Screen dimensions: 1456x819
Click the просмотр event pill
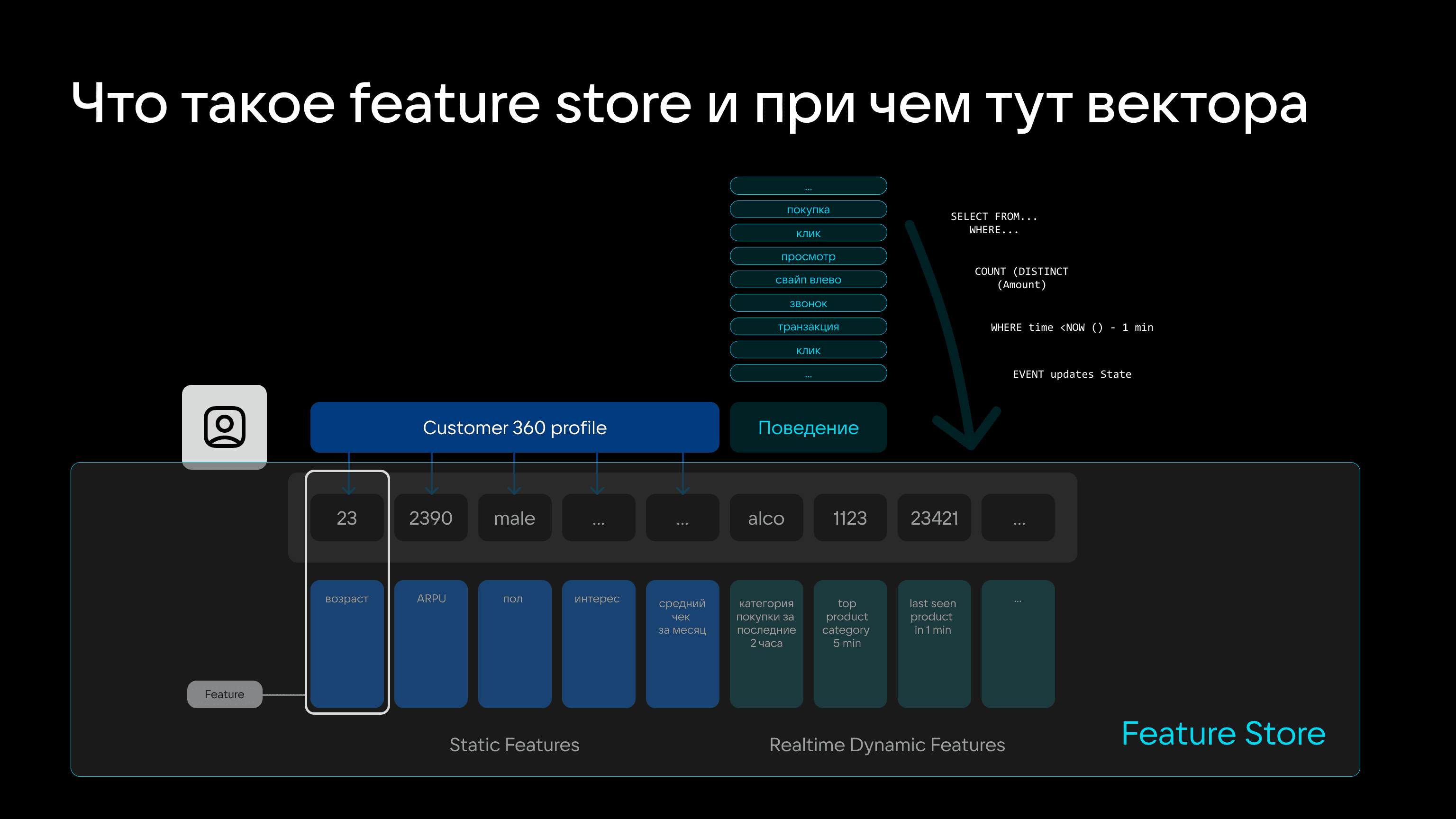coord(808,256)
